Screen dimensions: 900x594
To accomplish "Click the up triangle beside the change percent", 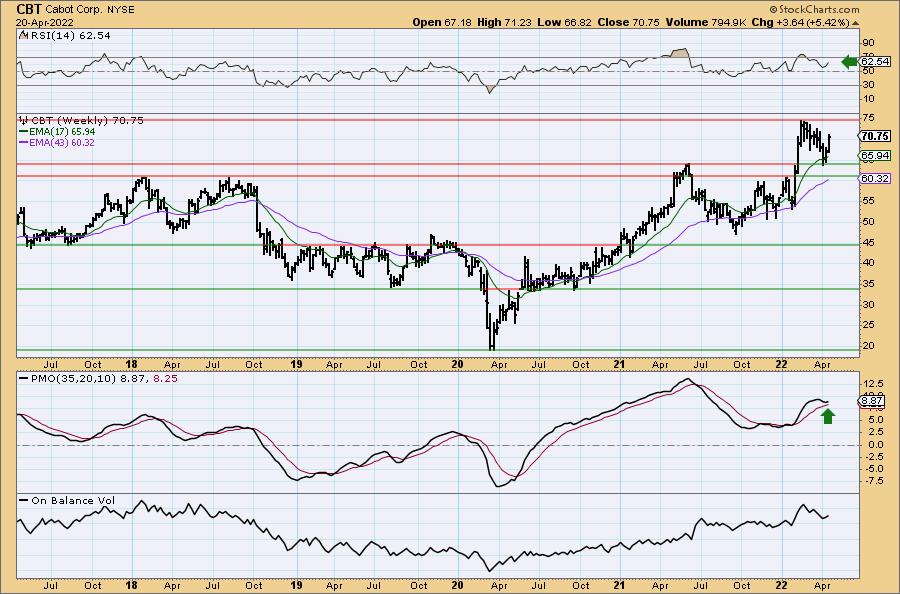I will (x=855, y=23).
